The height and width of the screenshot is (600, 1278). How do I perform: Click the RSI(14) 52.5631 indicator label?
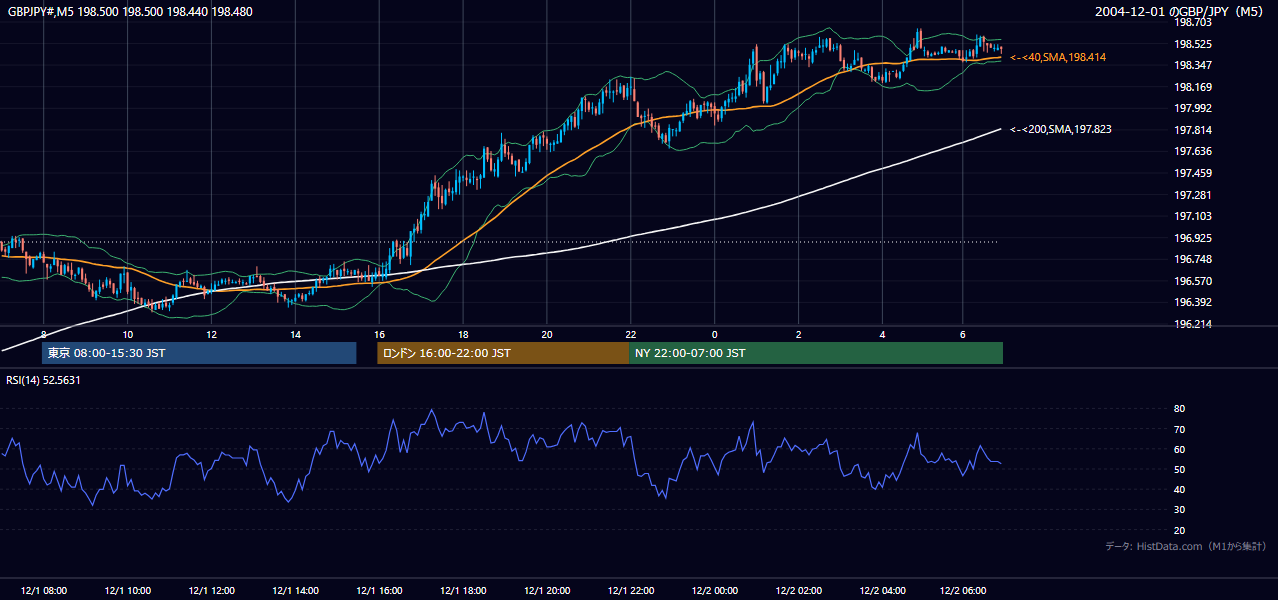click(43, 380)
